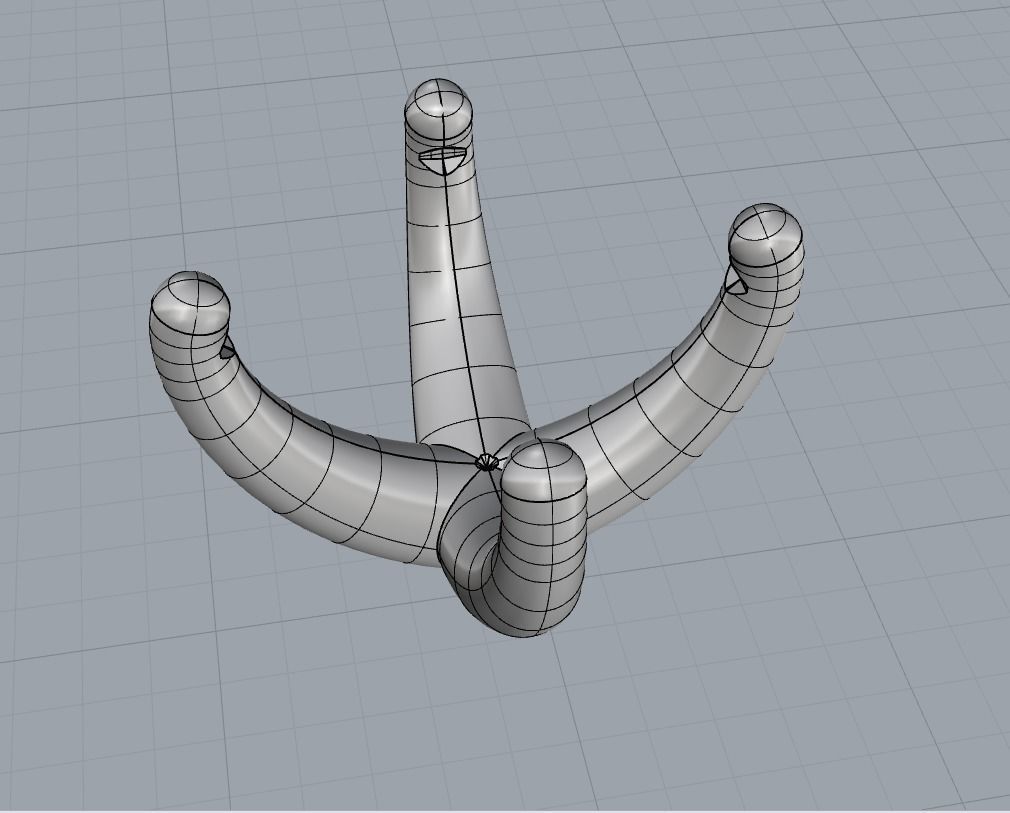
Task: Select the rounded tip of the upright center prong
Action: [439, 108]
